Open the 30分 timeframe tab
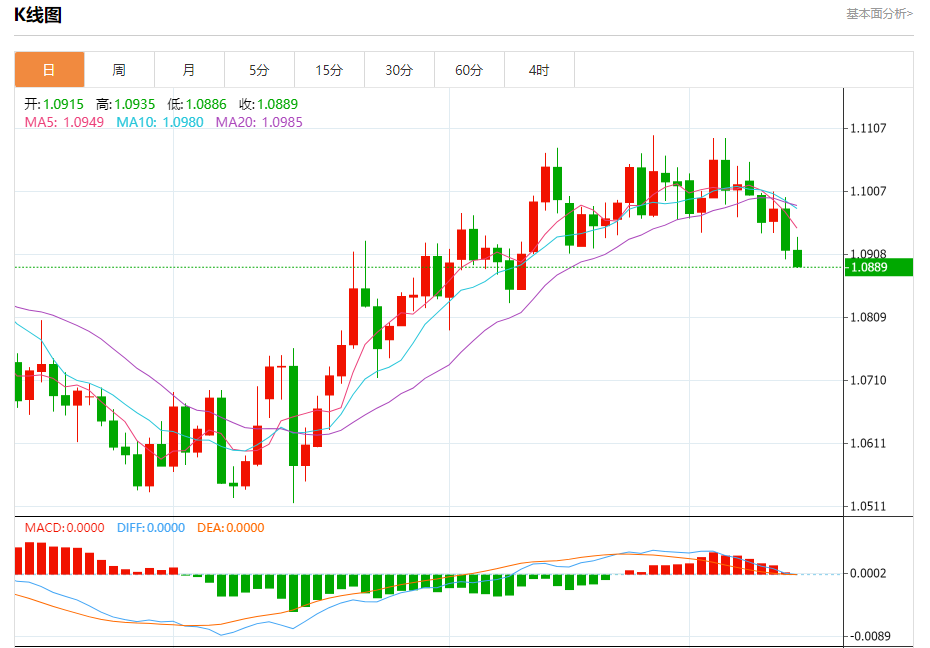Screen dimensions: 930x648 click(399, 70)
